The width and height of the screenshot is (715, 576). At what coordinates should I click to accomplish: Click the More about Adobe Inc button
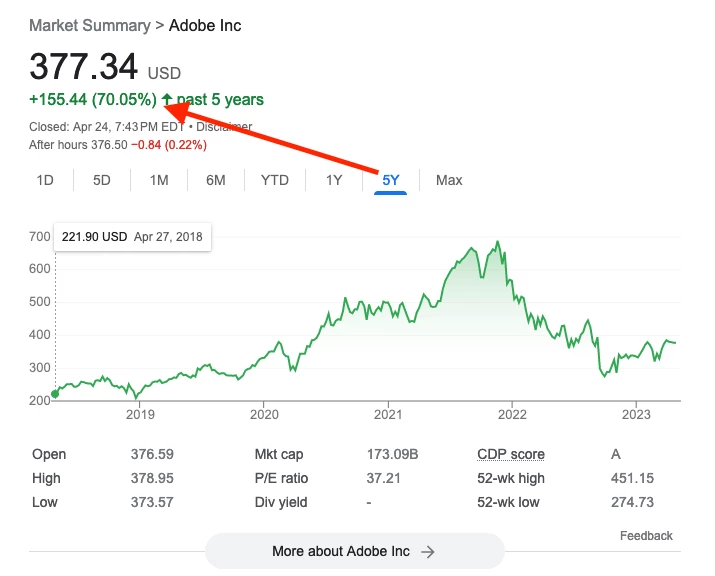355,551
